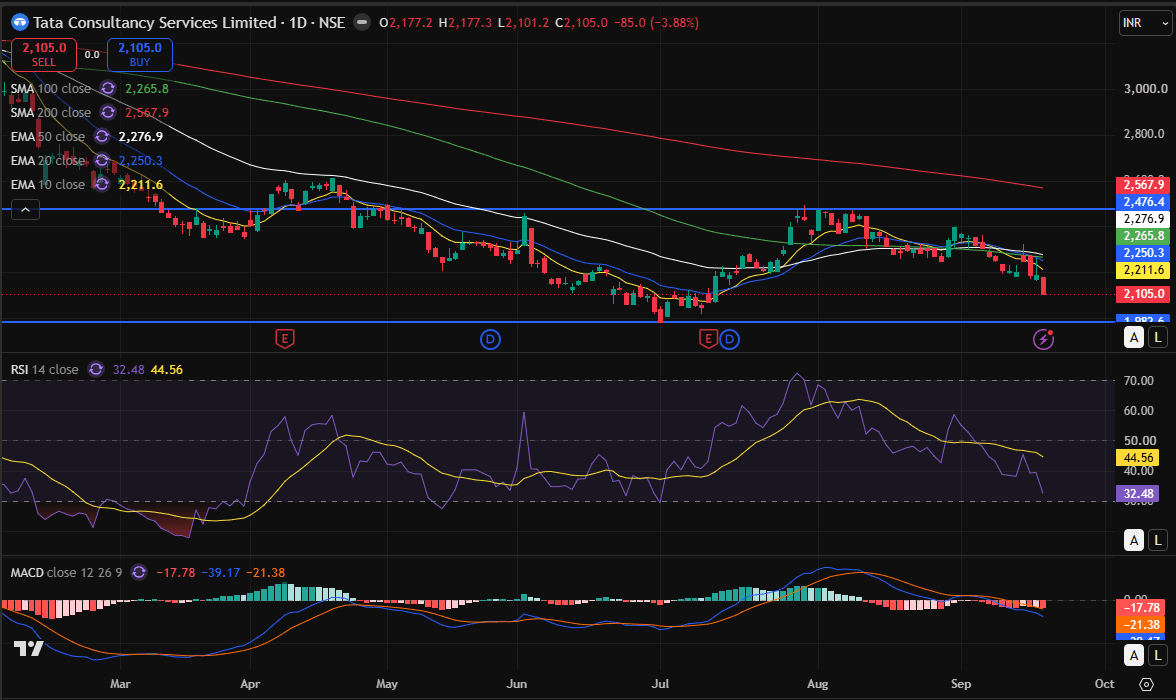Click the TCS symbol logo icon

tap(20, 23)
